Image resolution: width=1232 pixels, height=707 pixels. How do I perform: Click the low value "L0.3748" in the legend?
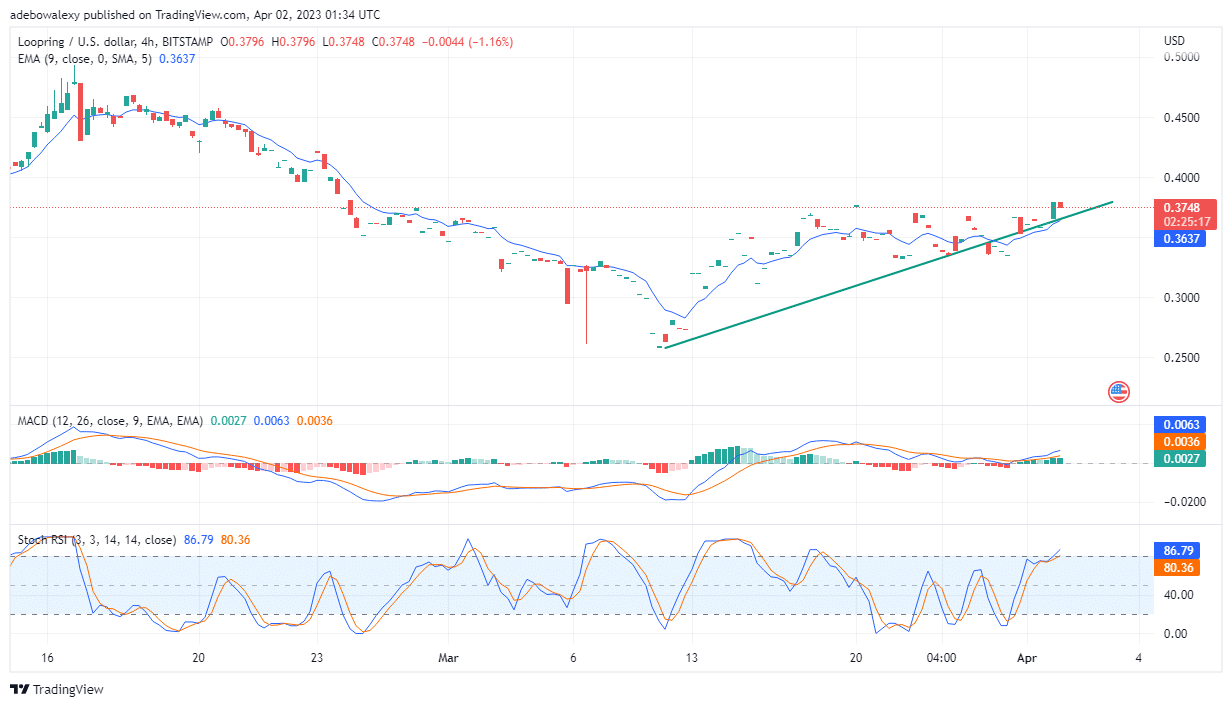click(345, 41)
